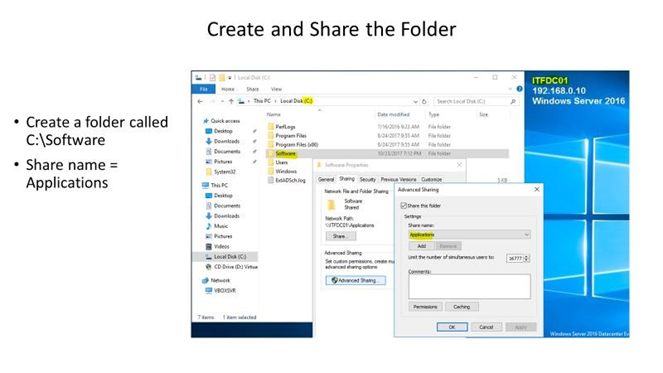Click the Caching button
The height and width of the screenshot is (373, 663).
(x=462, y=307)
